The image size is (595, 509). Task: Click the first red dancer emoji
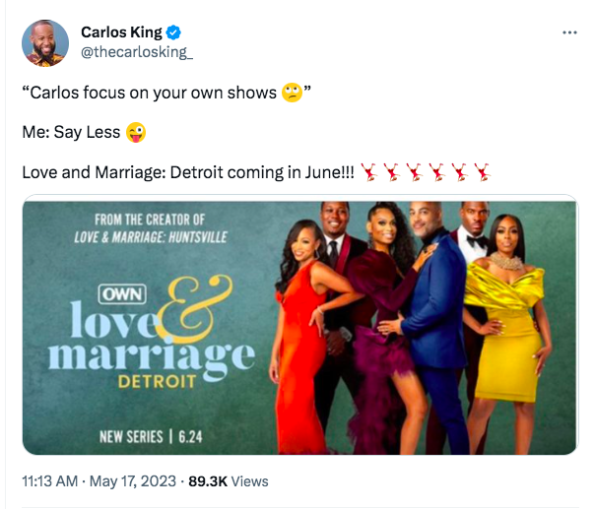(x=369, y=172)
